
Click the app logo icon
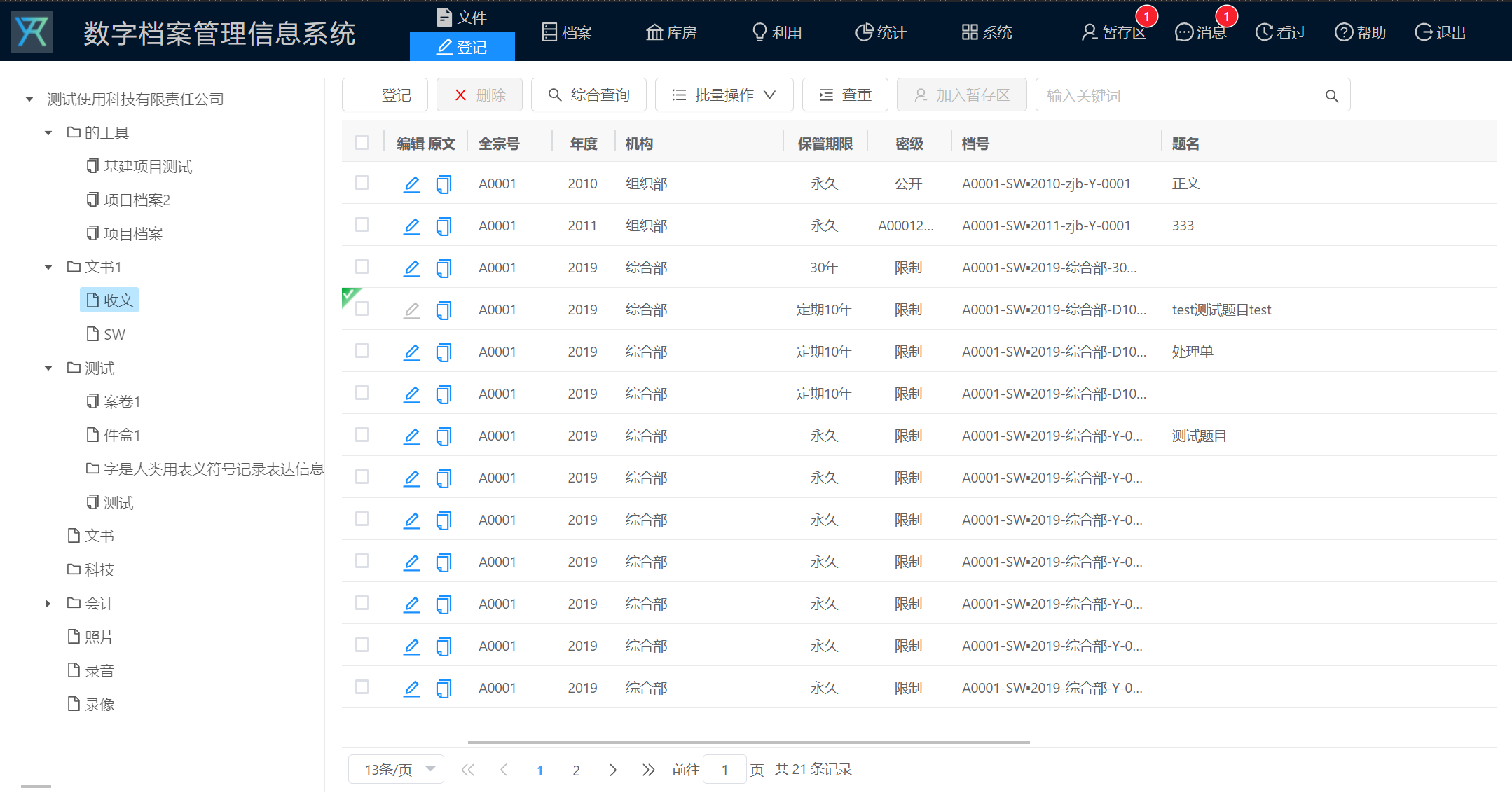click(32, 32)
